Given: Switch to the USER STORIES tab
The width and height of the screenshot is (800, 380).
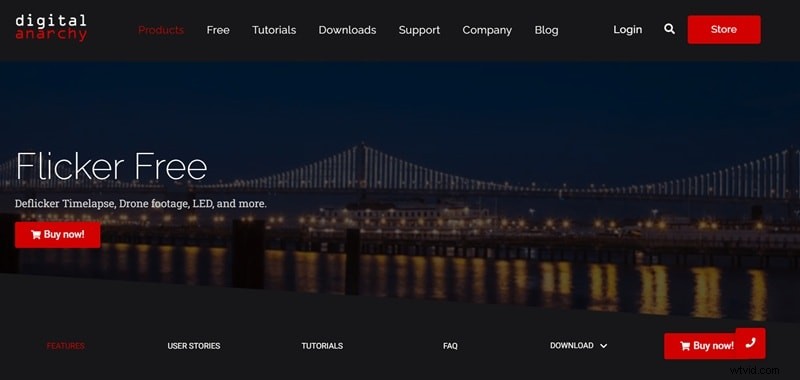Looking at the screenshot, I should (x=194, y=346).
